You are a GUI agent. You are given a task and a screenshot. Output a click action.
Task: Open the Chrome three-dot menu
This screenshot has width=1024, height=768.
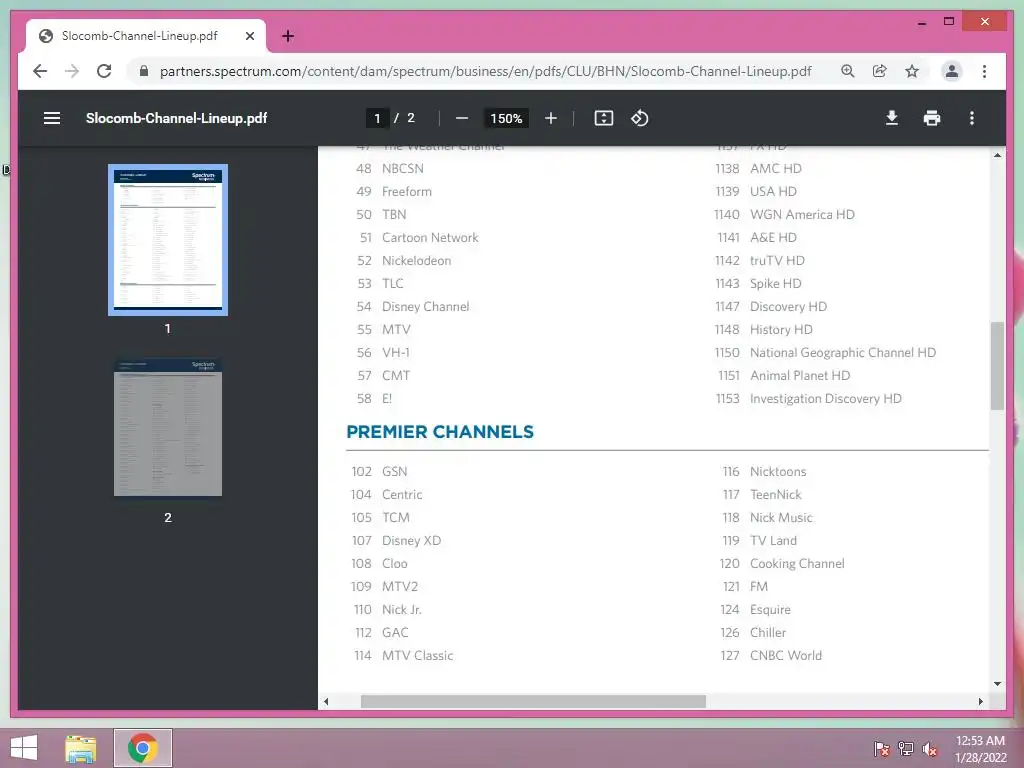(984, 71)
